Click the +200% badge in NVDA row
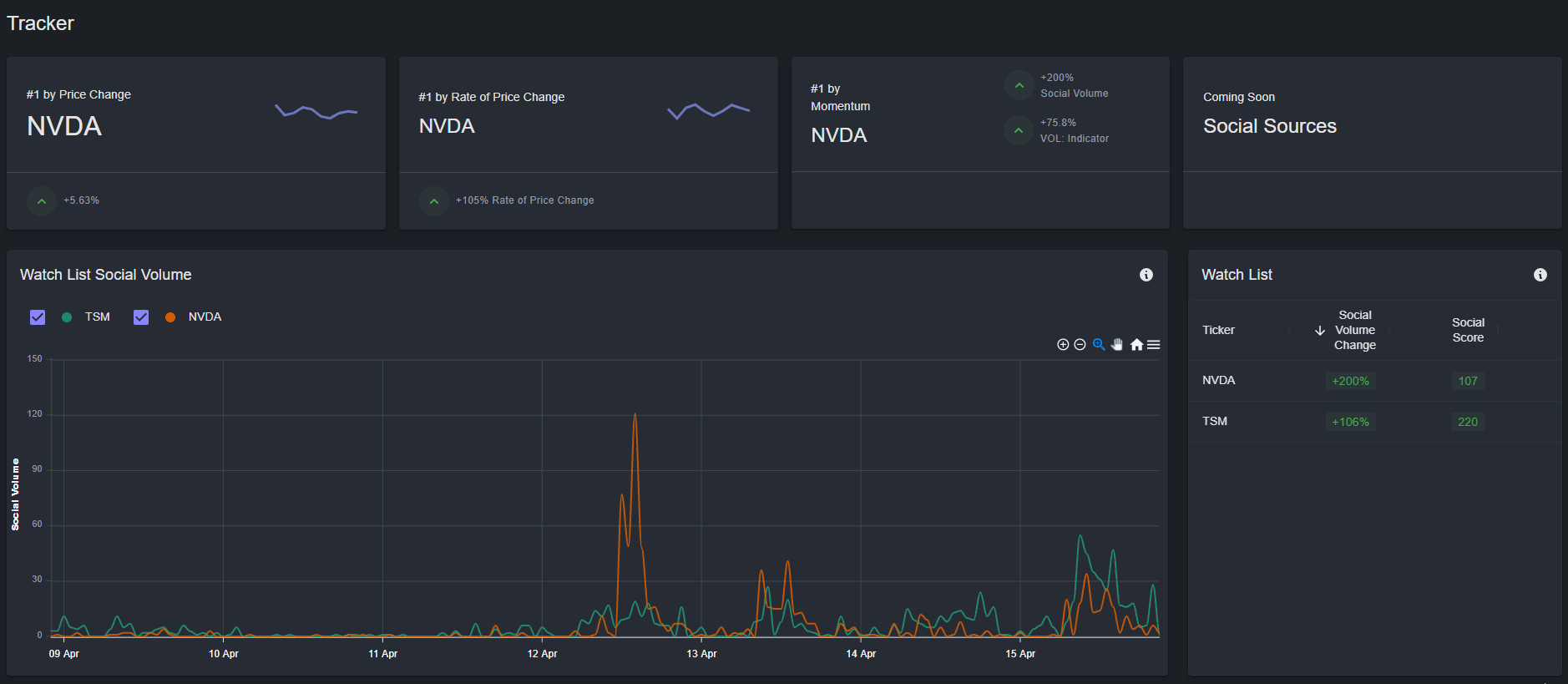Screen dimensions: 1568x684 1350,381
